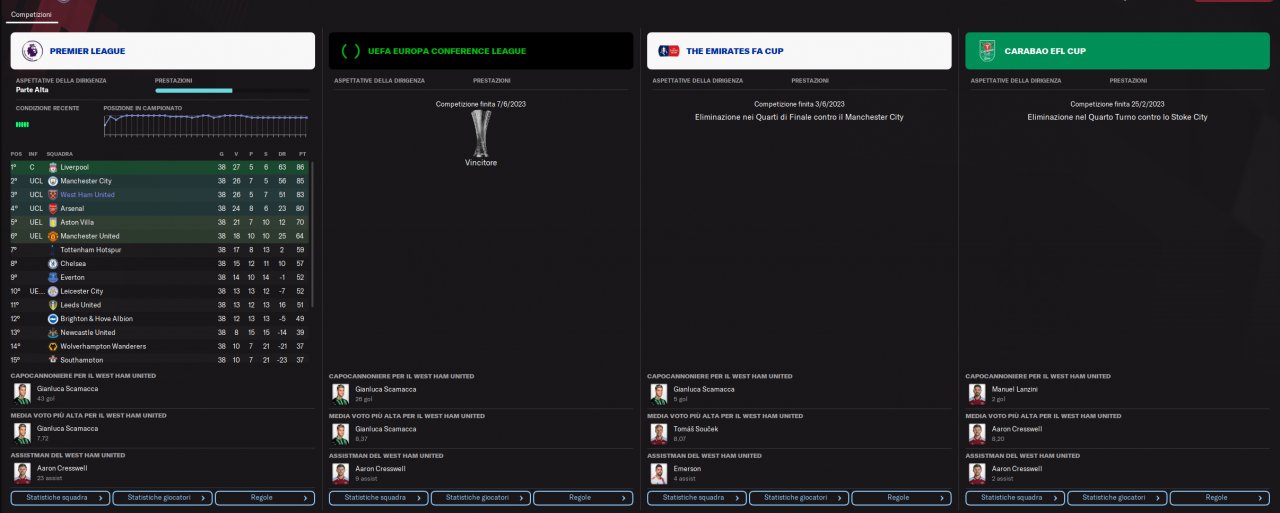Open Regole for the FA Cup

pyautogui.click(x=900, y=497)
